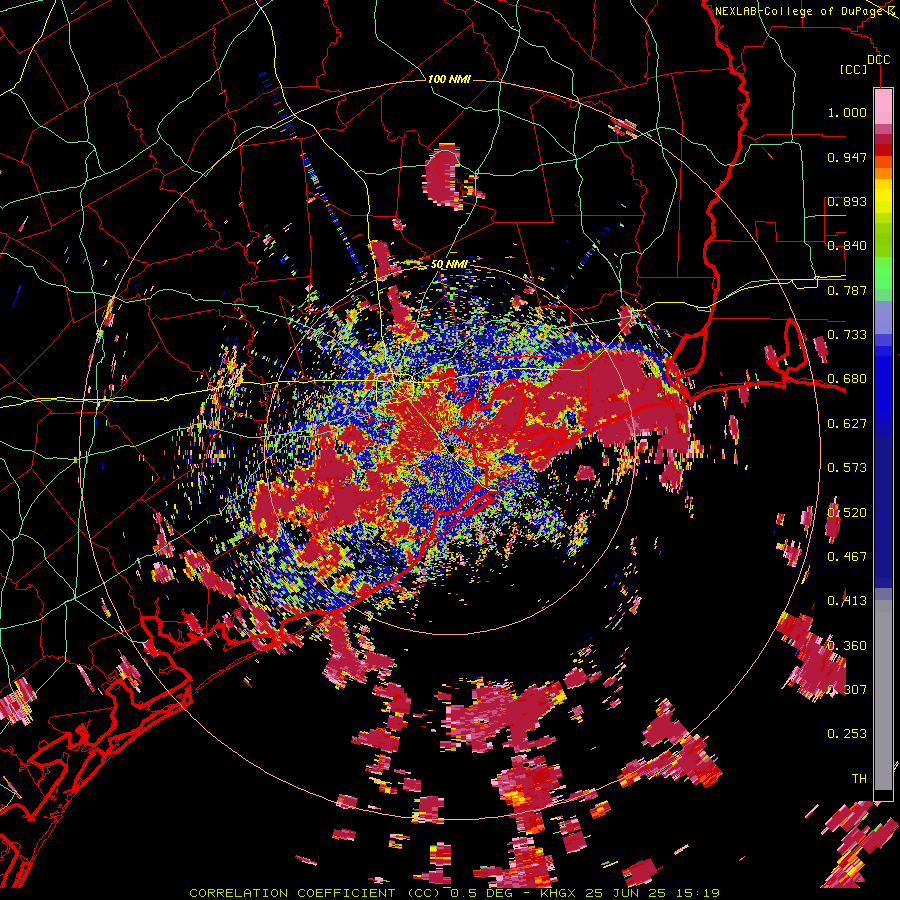Click the 0.840 legend value

pyautogui.click(x=847, y=246)
